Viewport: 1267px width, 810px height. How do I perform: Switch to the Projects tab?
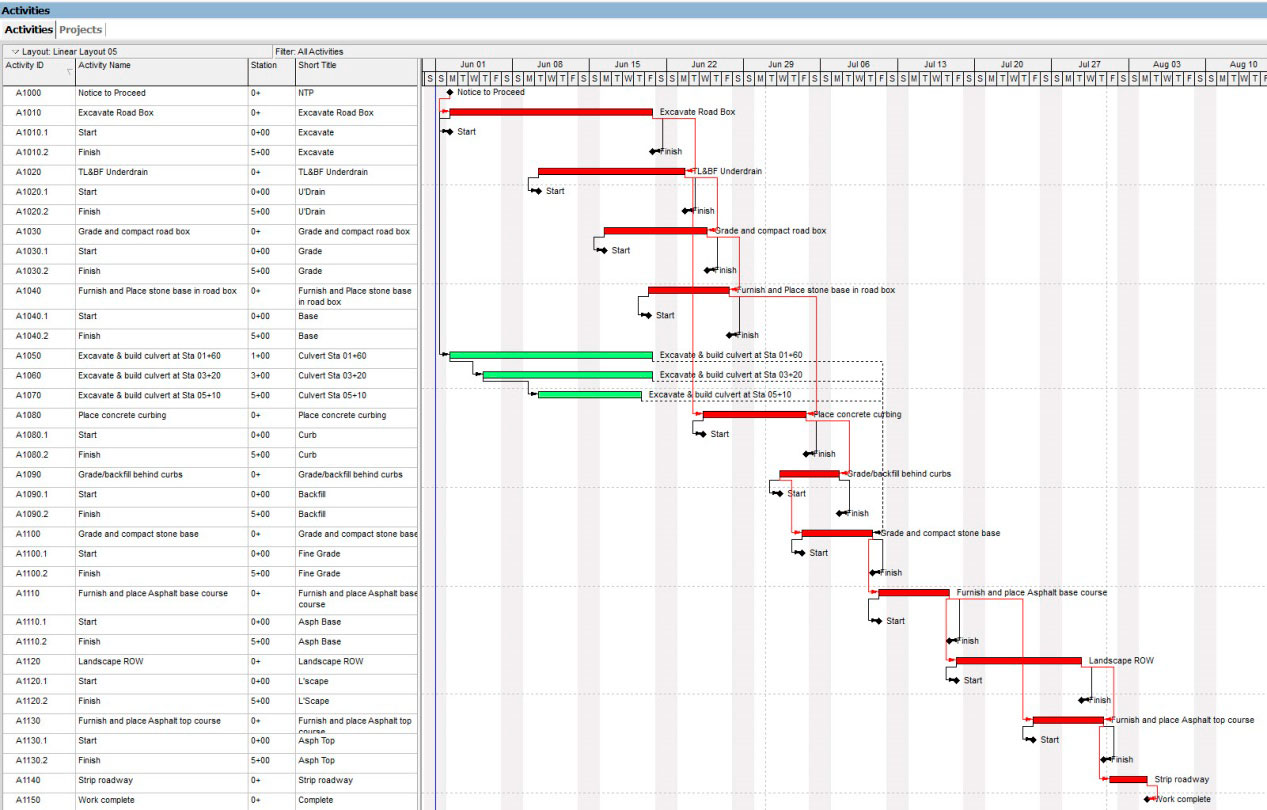tap(81, 29)
